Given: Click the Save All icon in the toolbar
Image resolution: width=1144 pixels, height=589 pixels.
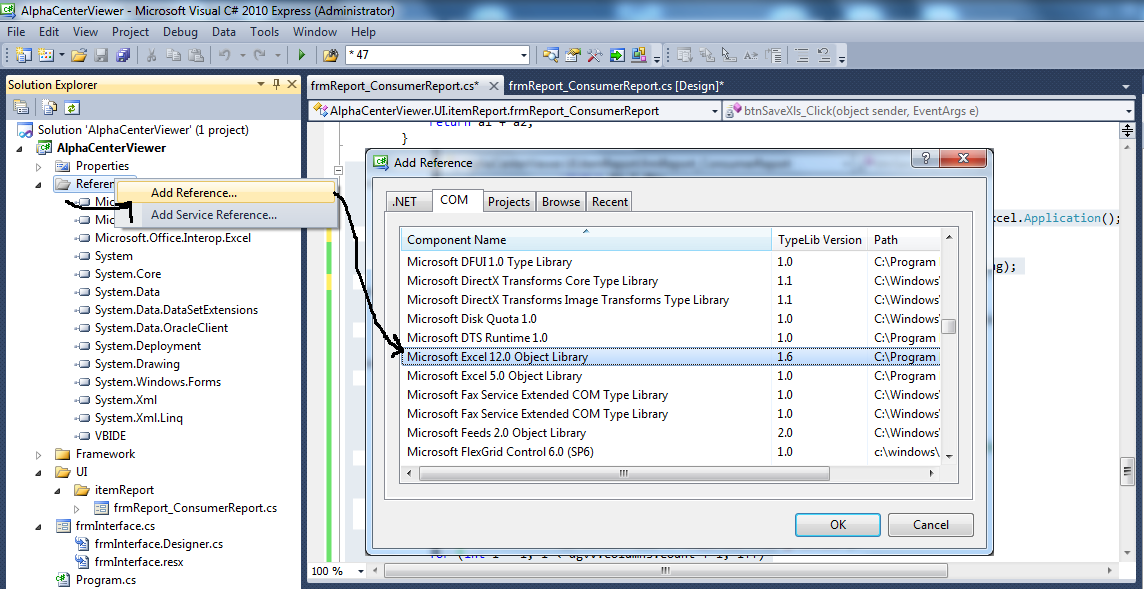Looking at the screenshot, I should [123, 55].
